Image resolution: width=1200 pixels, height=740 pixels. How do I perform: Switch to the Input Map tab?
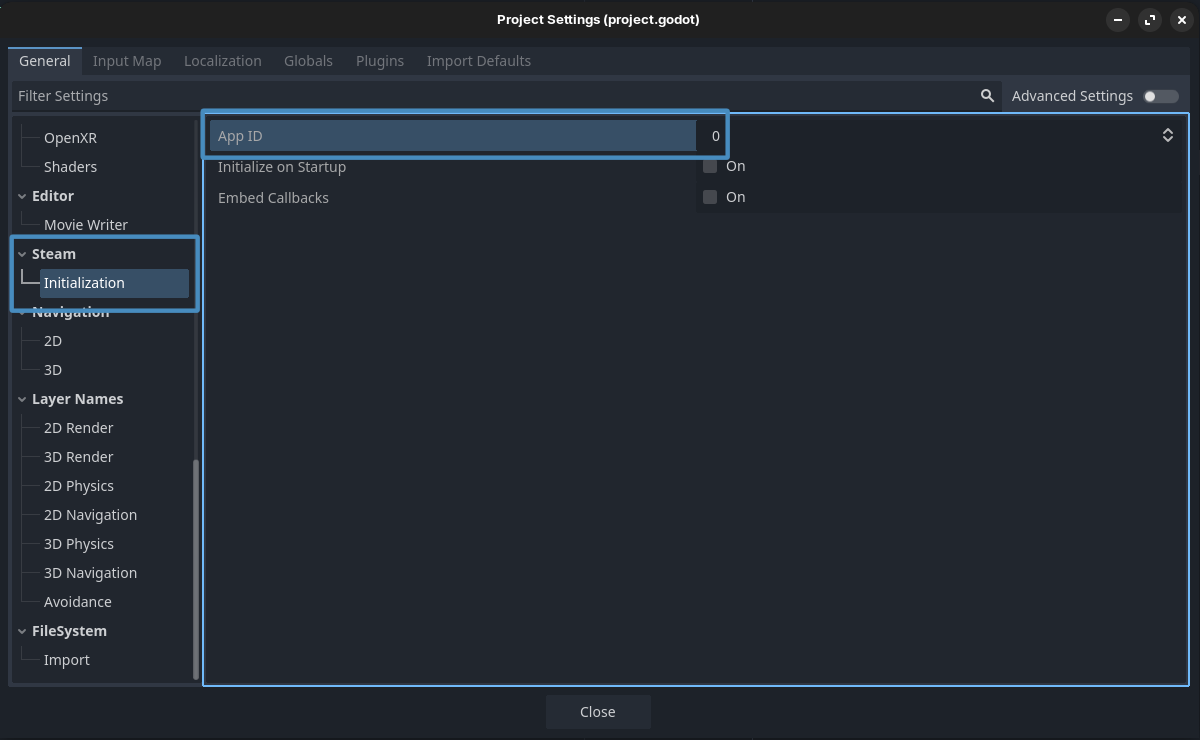127,61
